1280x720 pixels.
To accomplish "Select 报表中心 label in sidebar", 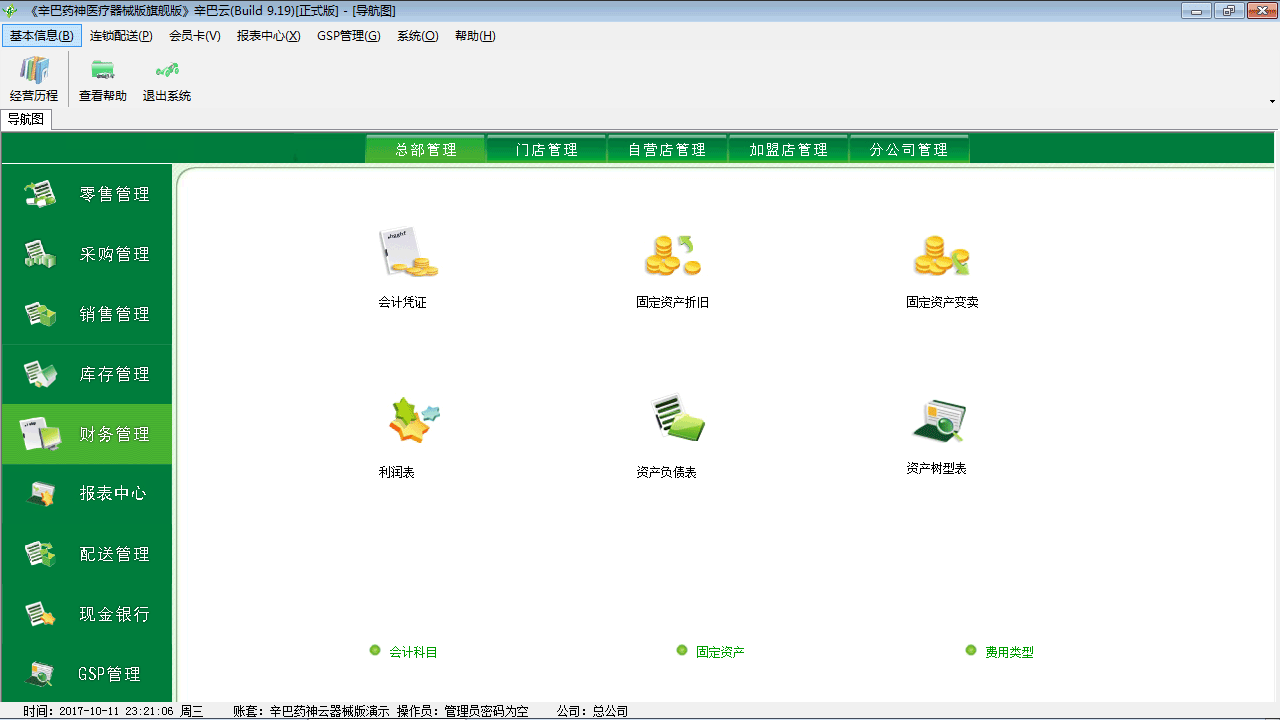I will coord(115,494).
